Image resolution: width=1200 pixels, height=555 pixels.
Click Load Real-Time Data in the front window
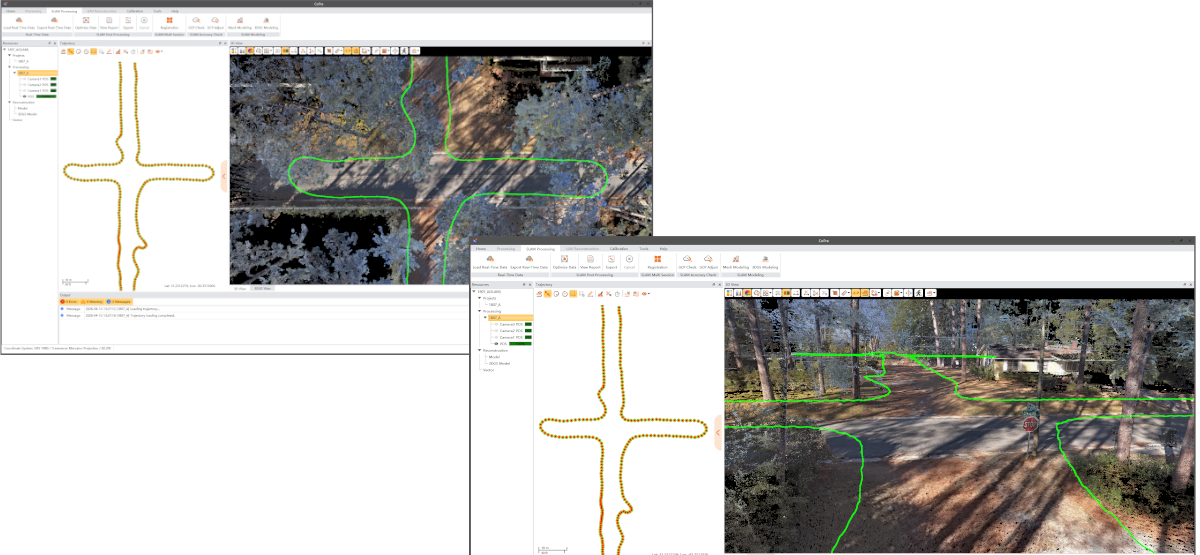click(490, 262)
